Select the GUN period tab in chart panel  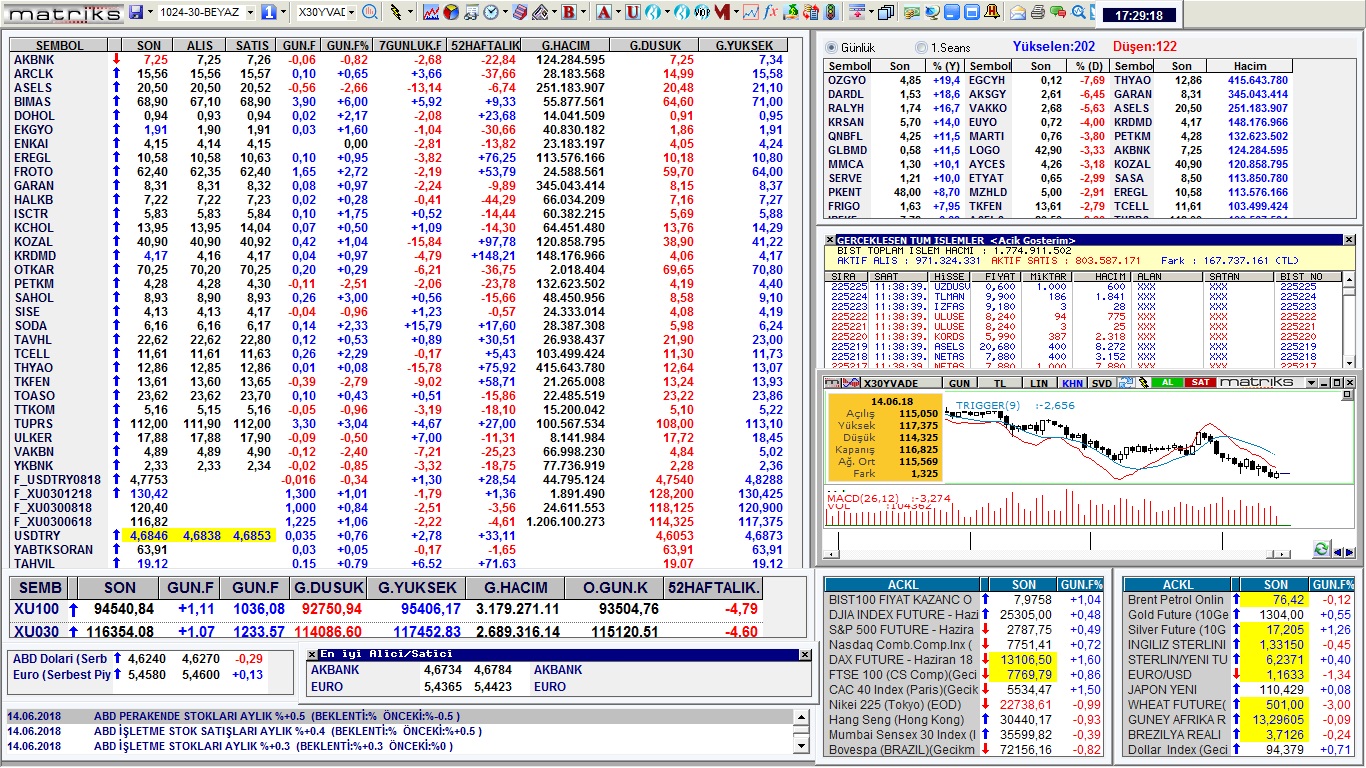tap(959, 383)
